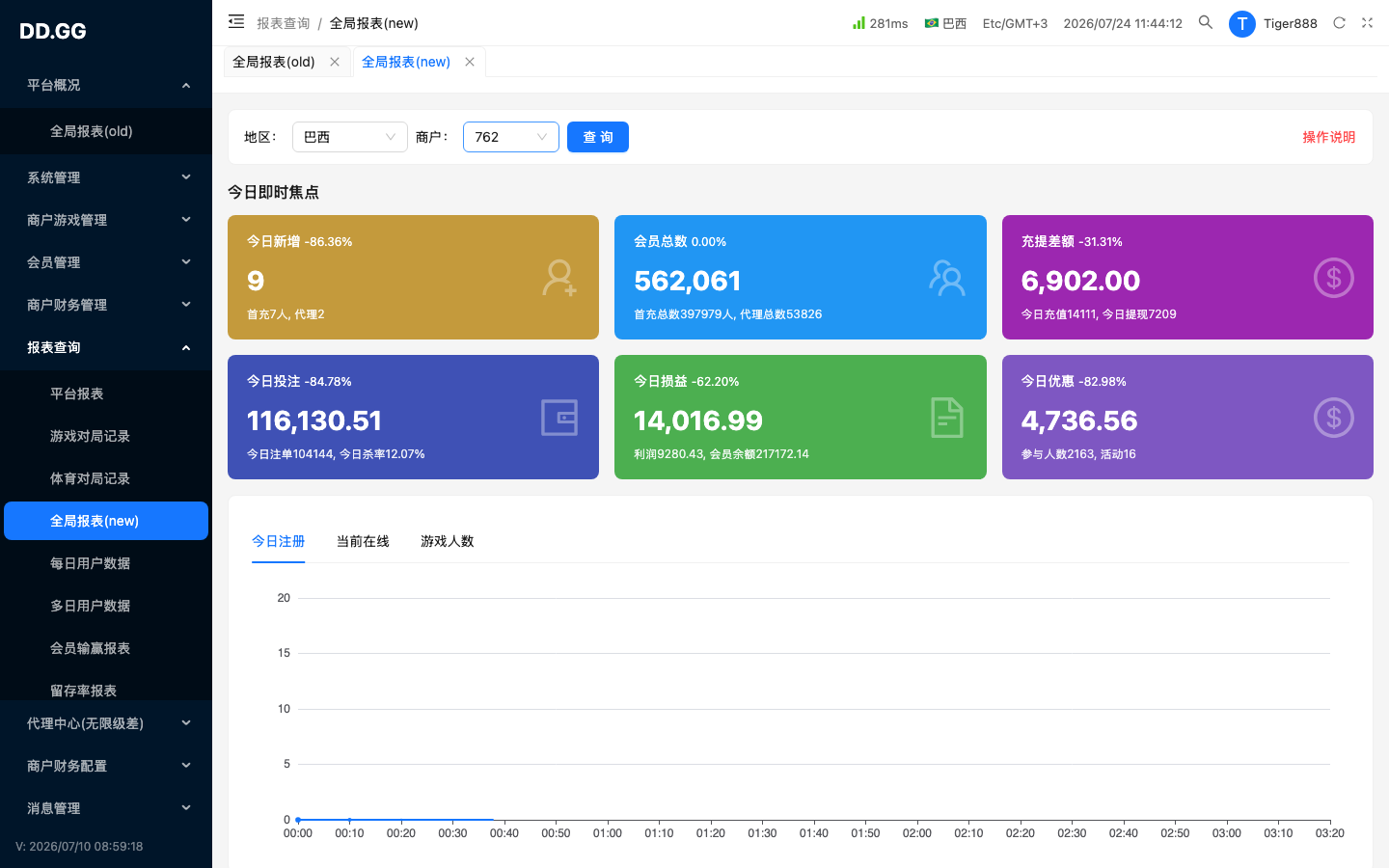Open the search magnifier icon
Viewport: 1389px width, 868px height.
[x=1206, y=22]
